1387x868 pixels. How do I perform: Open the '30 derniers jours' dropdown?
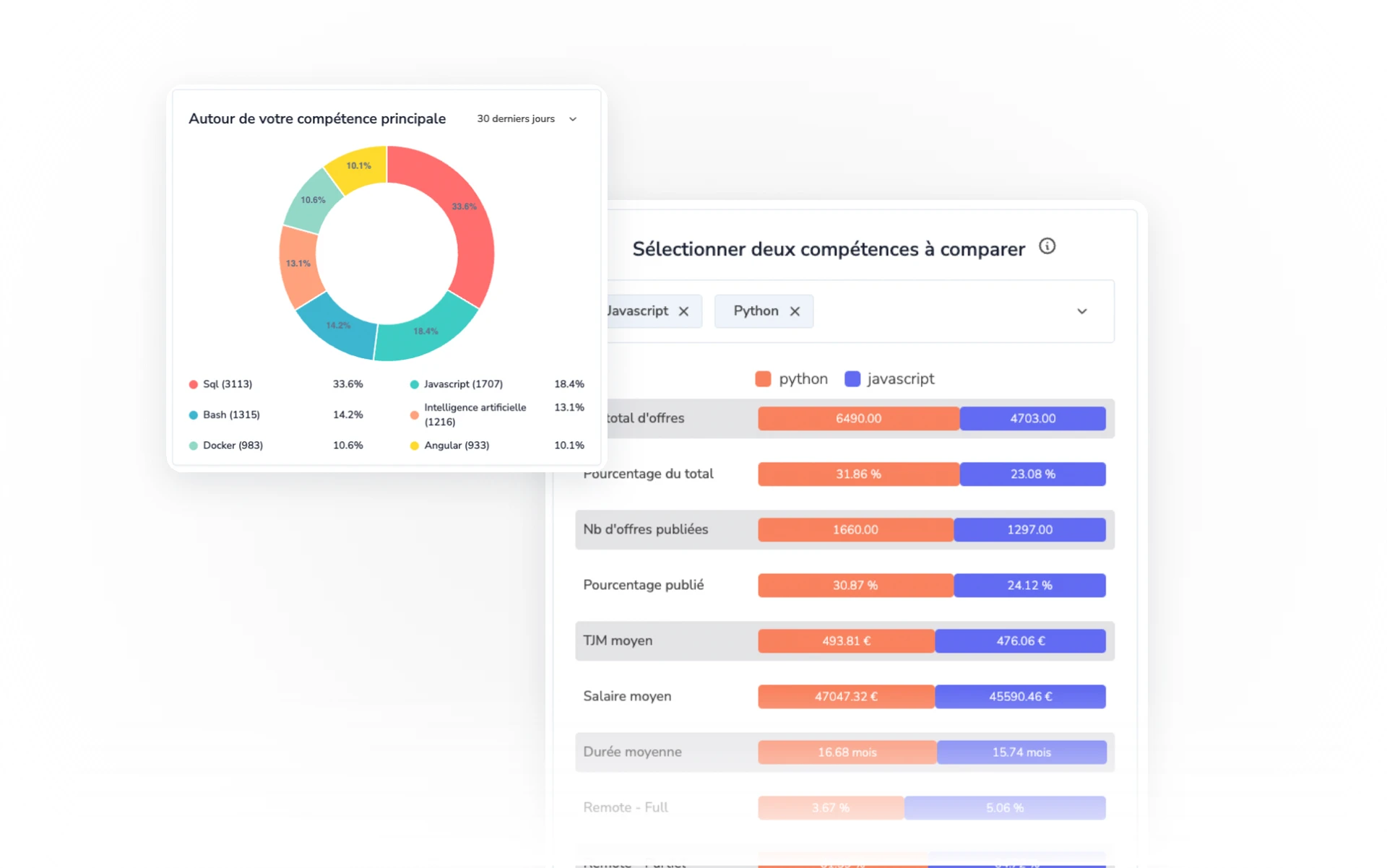tap(525, 118)
